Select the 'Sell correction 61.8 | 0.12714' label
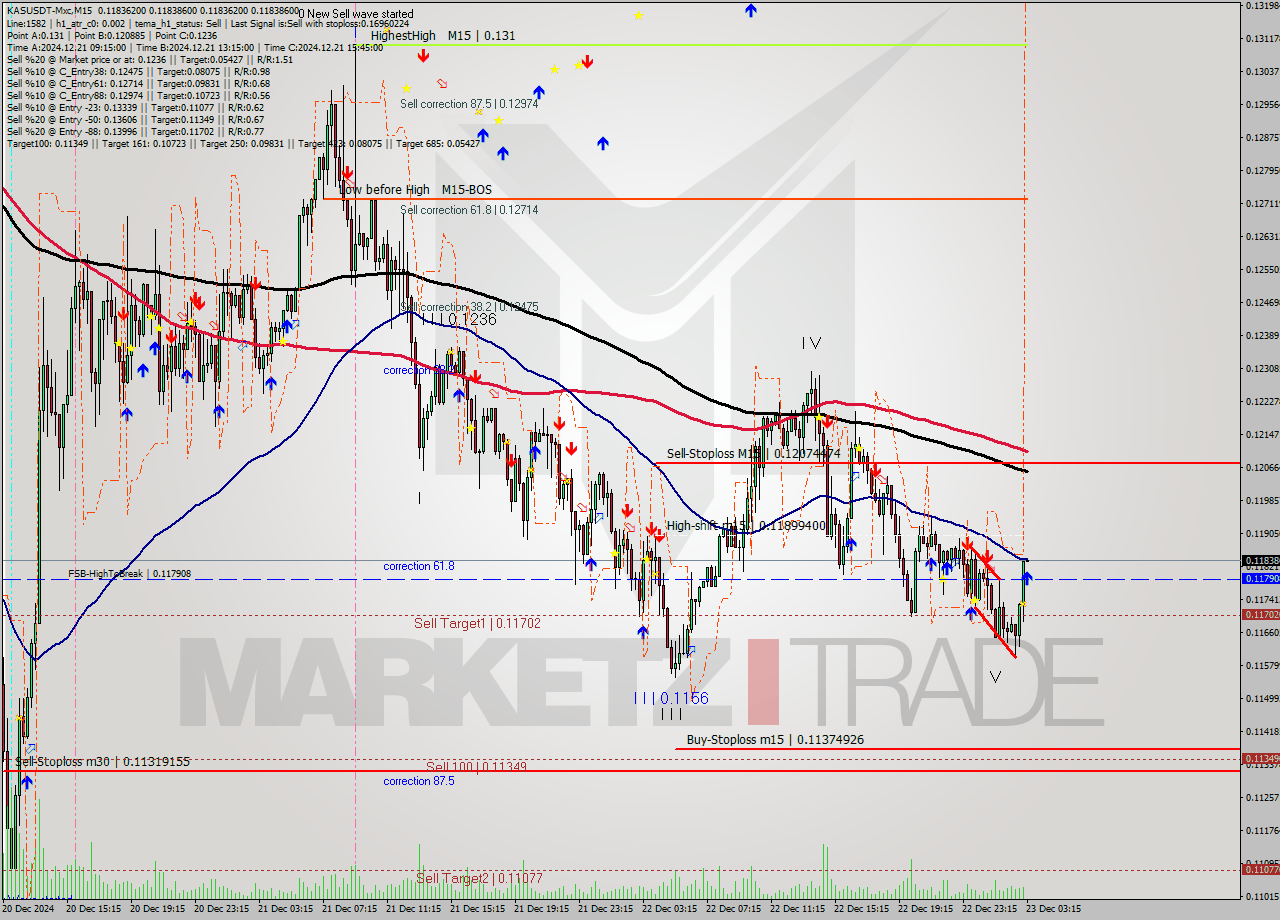The width and height of the screenshot is (1280, 920). 469,210
